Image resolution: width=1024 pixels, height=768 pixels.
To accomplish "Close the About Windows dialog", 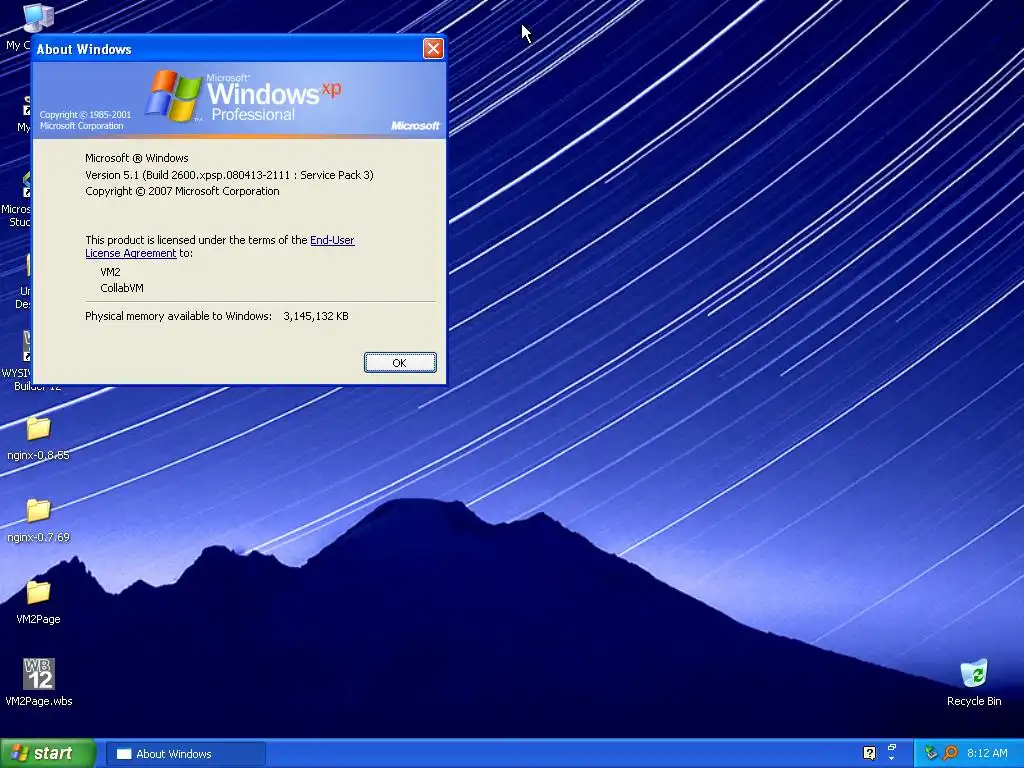I will click(x=433, y=48).
